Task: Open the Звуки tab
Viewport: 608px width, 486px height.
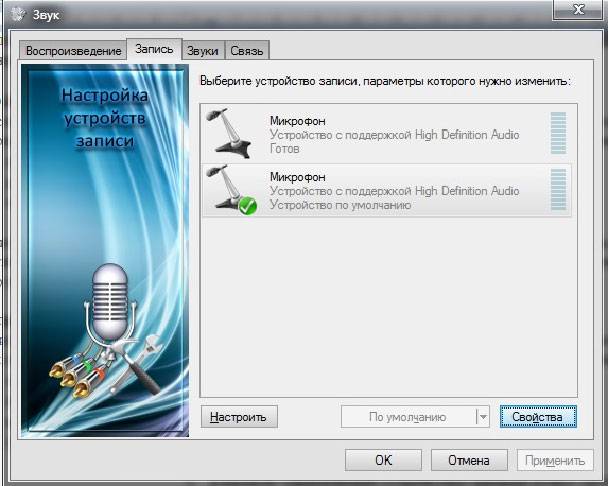Action: click(x=203, y=50)
